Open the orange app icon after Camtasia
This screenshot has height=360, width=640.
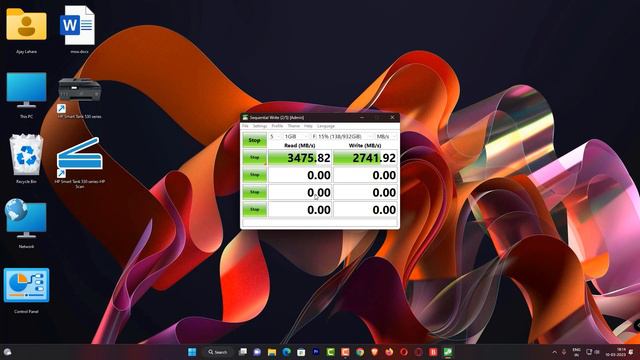tap(345, 352)
